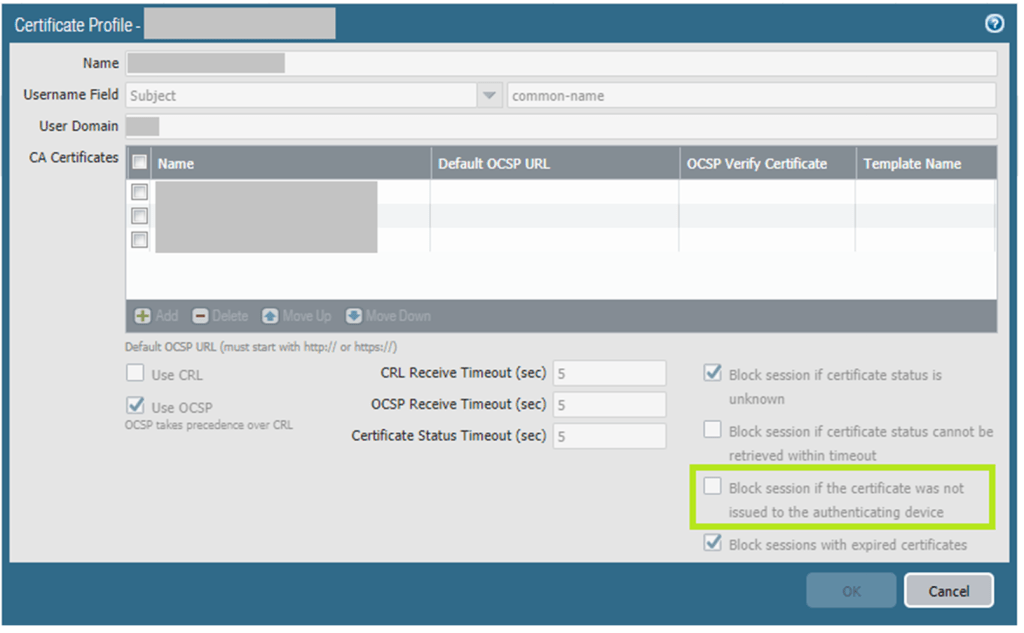The image size is (1024, 633).
Task: Toggle Block session if certificate status unknown
Action: [x=712, y=374]
